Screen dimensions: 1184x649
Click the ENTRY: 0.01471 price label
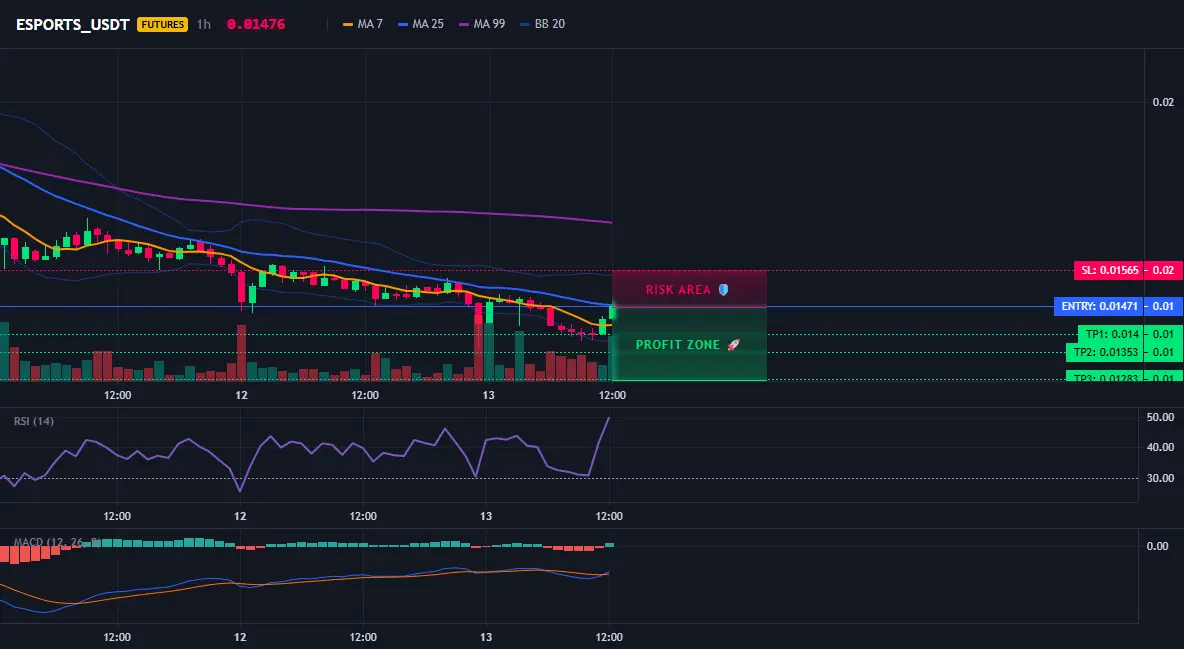(x=1099, y=306)
